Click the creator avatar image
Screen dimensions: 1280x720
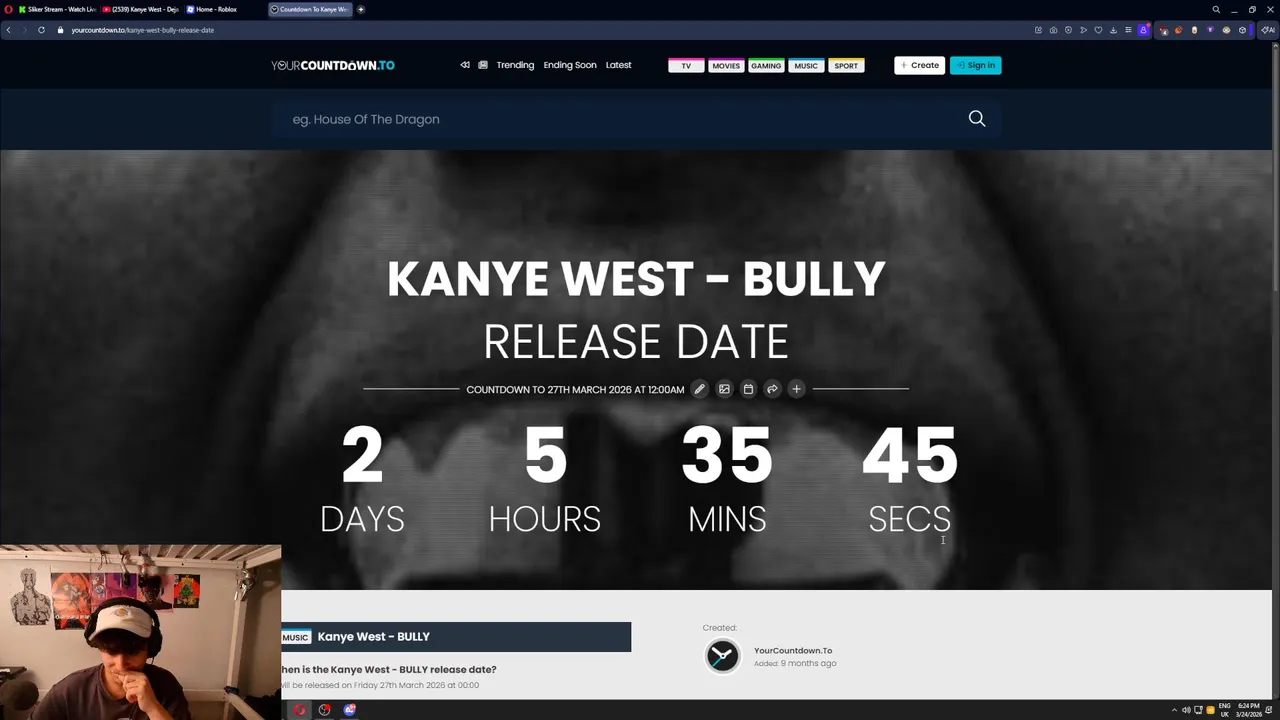pyautogui.click(x=722, y=656)
